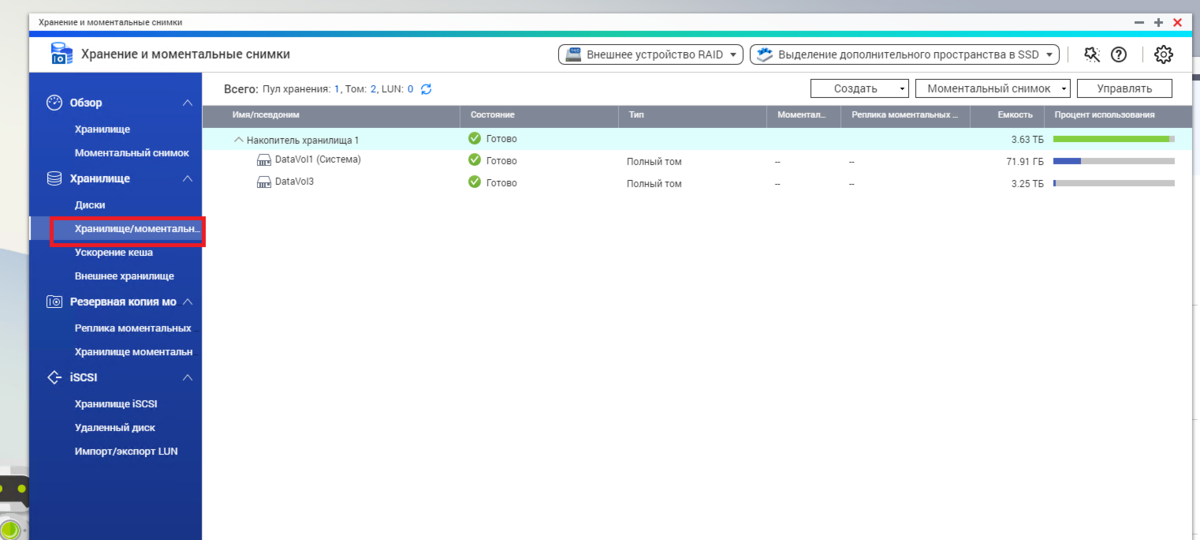
Task: Select the DataVol1 (Система) row name
Action: pyautogui.click(x=318, y=160)
